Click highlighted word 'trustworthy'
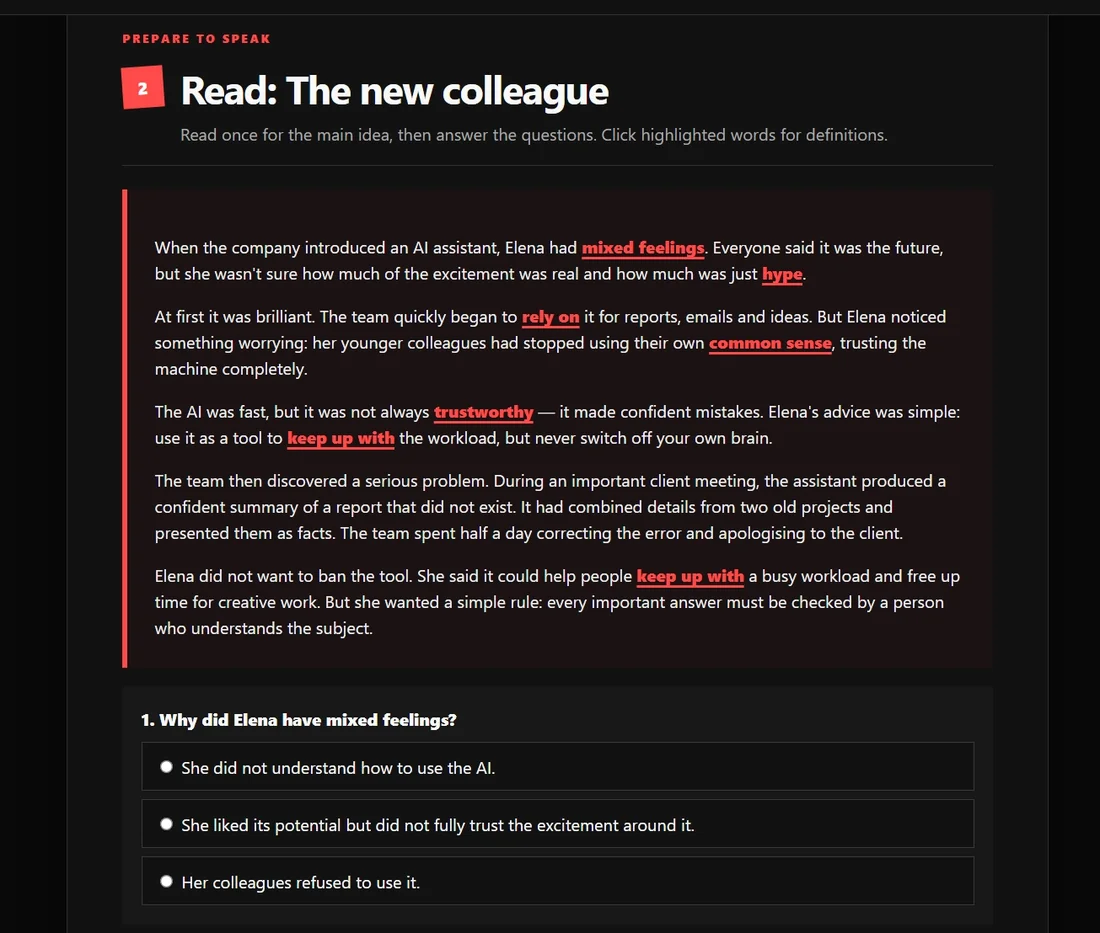The height and width of the screenshot is (933, 1100). 483,412
